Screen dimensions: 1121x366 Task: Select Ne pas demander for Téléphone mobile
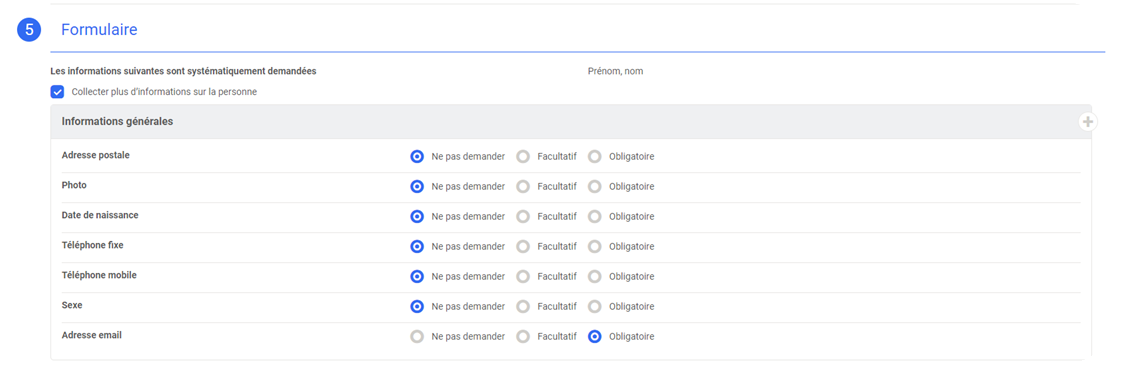pyautogui.click(x=417, y=277)
